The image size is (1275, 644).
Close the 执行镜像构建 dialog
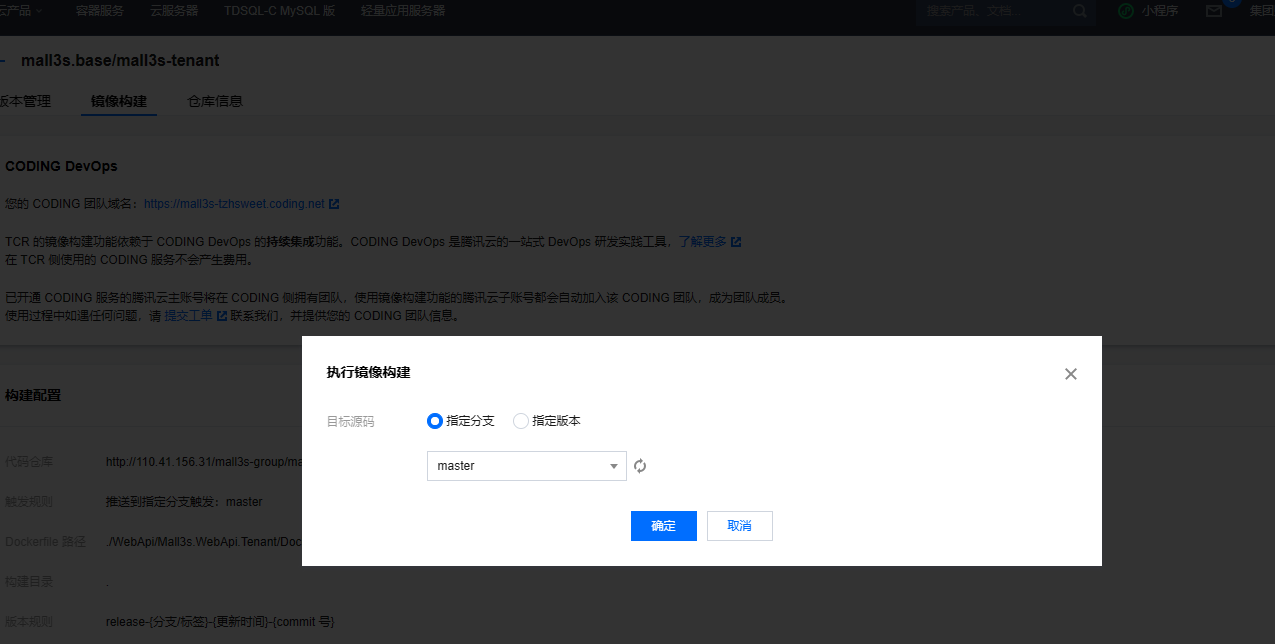[x=1071, y=374]
